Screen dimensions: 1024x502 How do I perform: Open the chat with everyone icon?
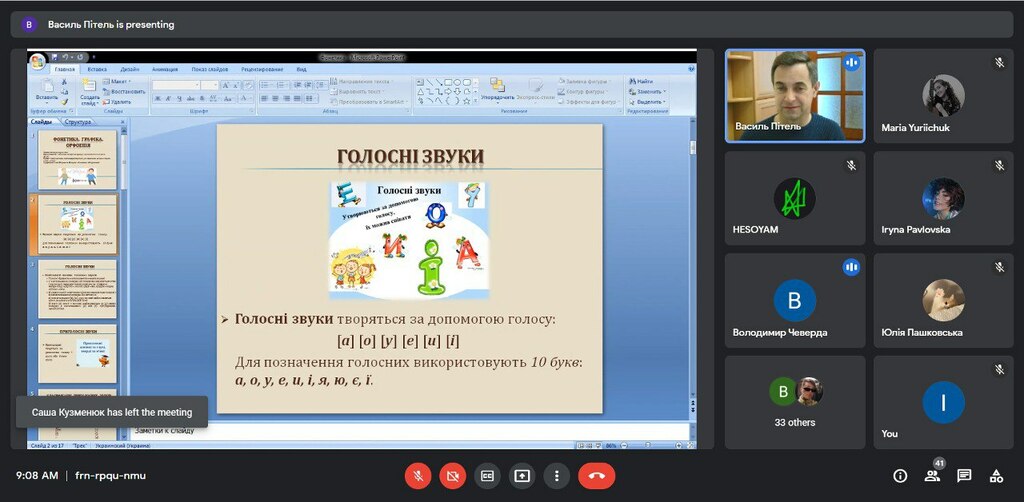coord(964,476)
